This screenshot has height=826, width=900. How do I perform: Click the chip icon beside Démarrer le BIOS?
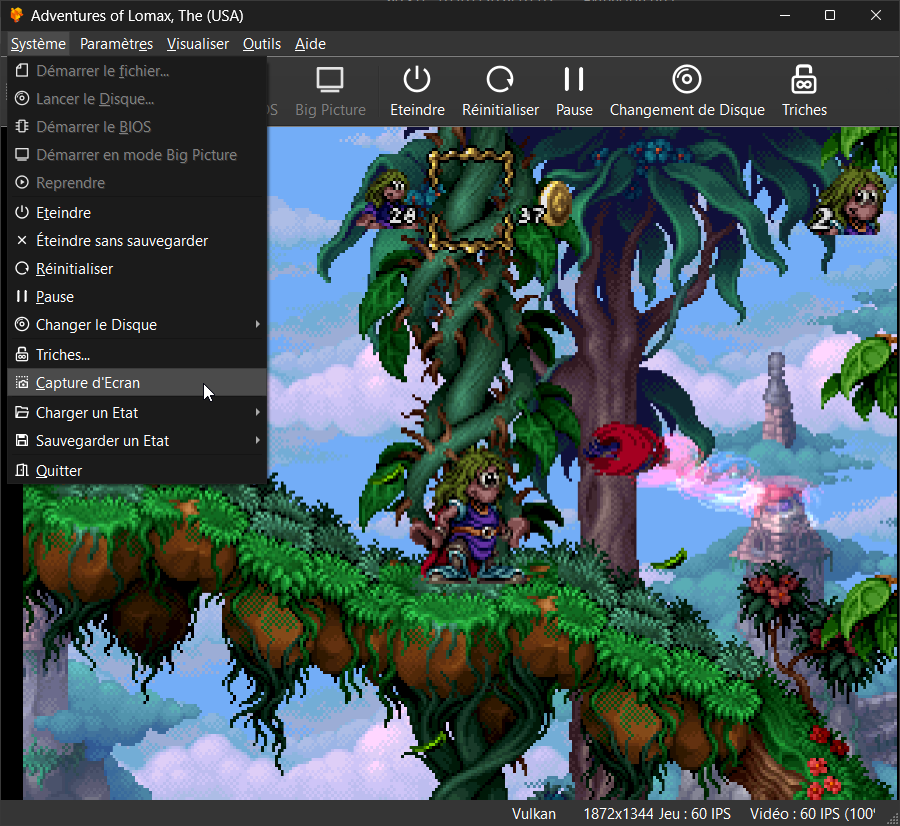coord(22,126)
